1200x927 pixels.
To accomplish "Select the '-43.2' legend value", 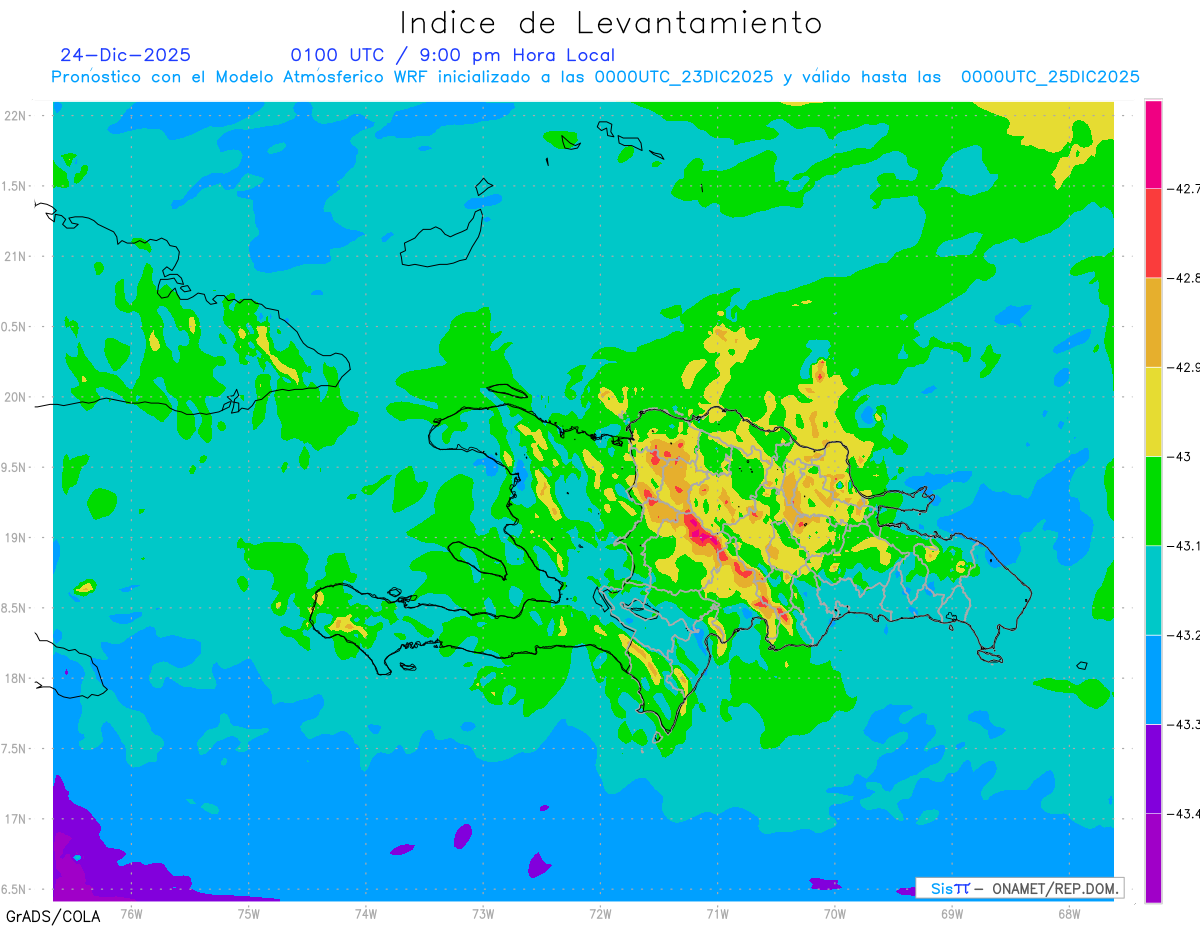I will (1185, 635).
